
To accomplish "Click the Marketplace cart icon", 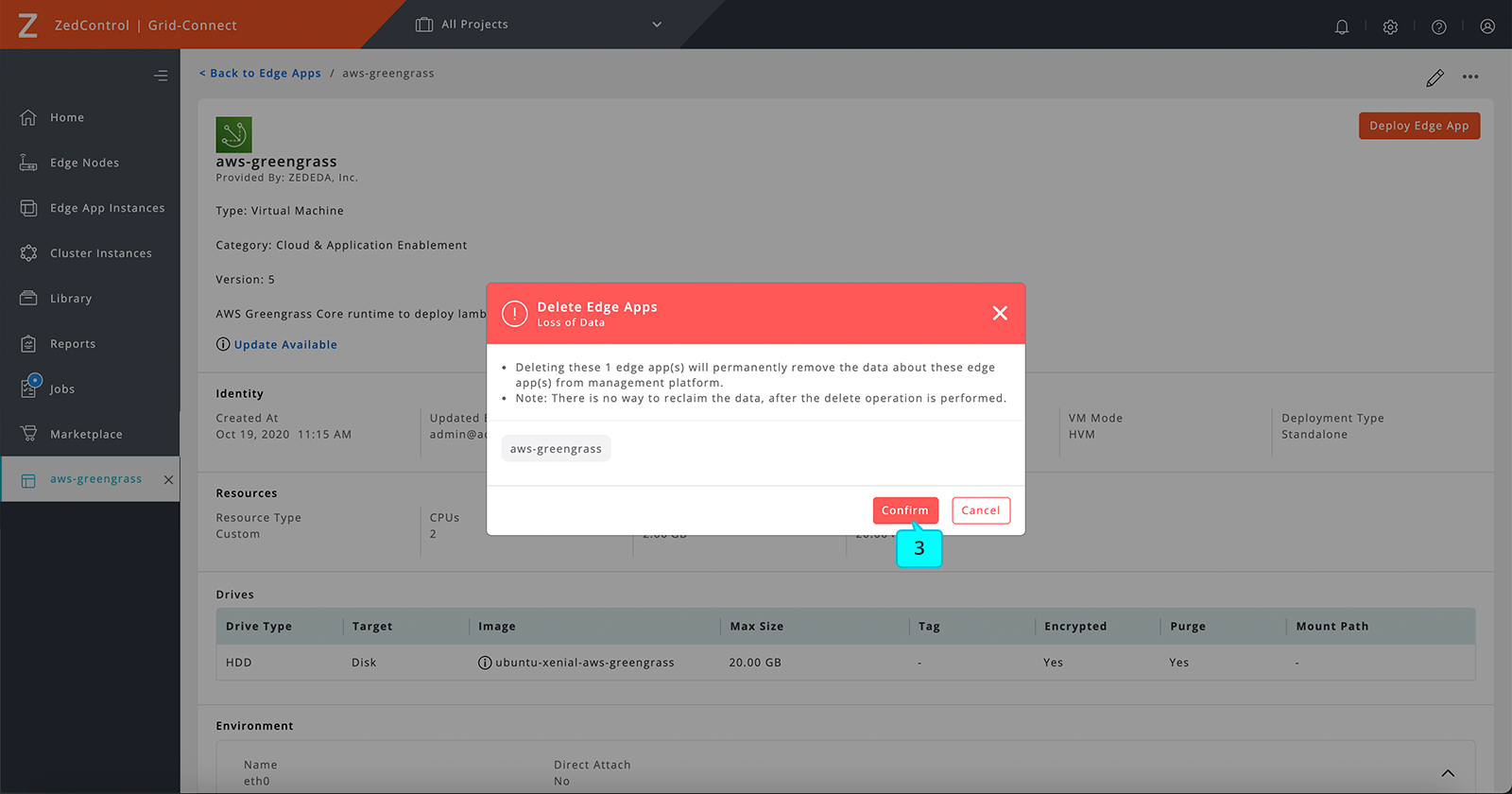I will (x=28, y=434).
